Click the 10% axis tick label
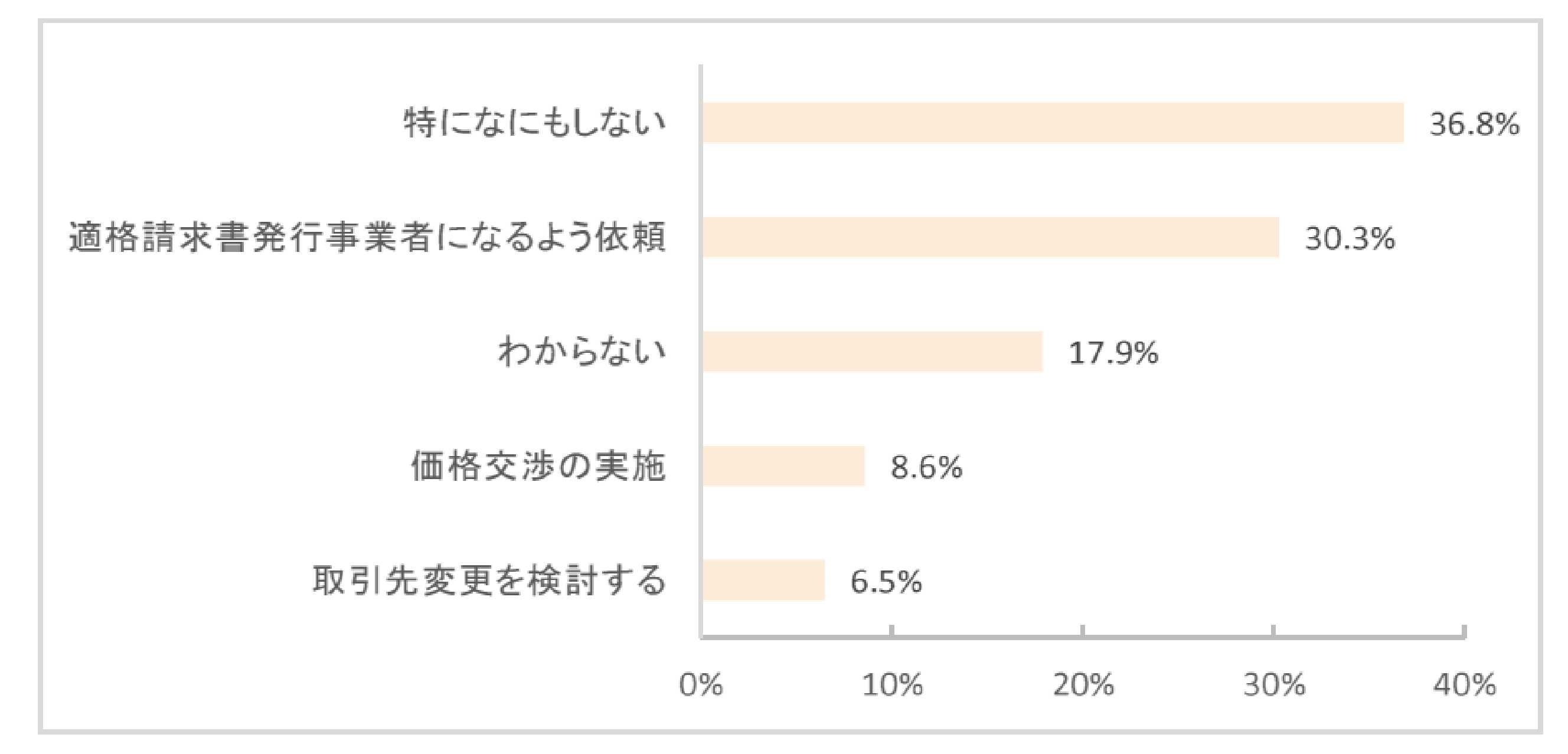This screenshot has height=754, width=1568. (x=893, y=685)
